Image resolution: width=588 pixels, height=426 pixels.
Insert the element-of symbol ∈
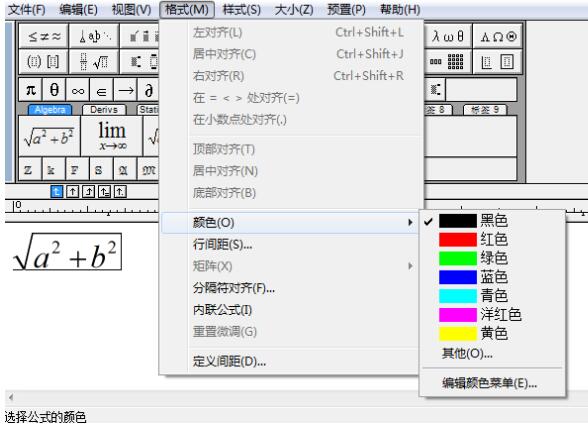pos(101,90)
